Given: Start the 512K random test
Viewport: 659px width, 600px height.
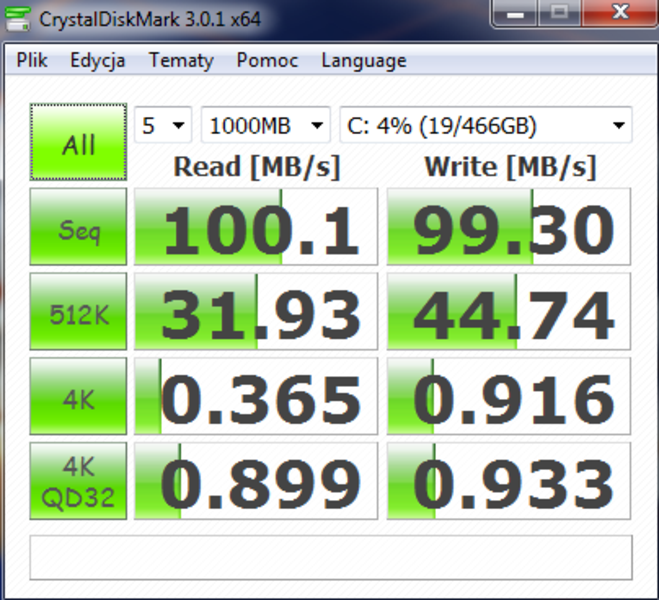Looking at the screenshot, I should pyautogui.click(x=78, y=311).
